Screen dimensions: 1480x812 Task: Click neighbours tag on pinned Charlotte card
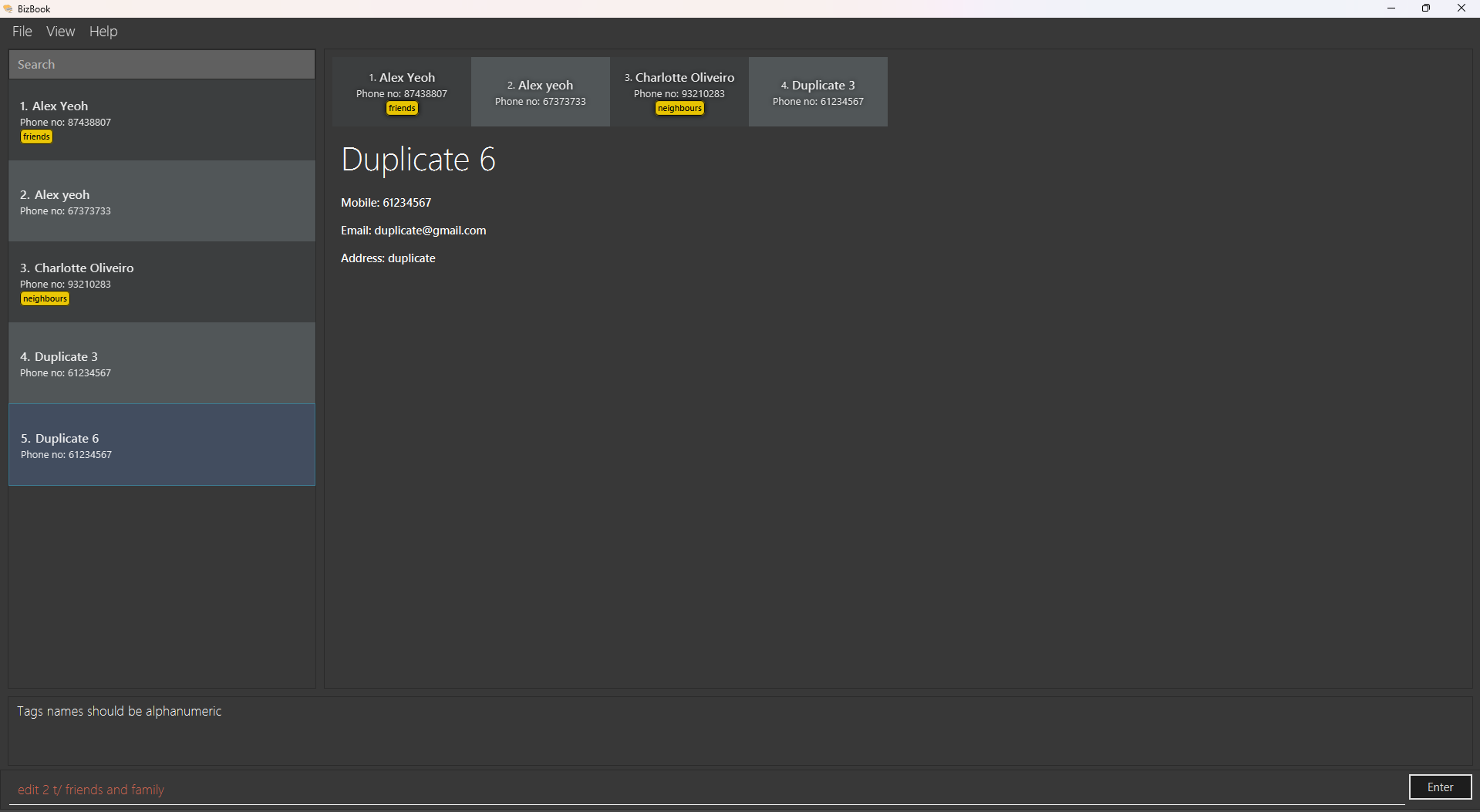click(x=679, y=109)
